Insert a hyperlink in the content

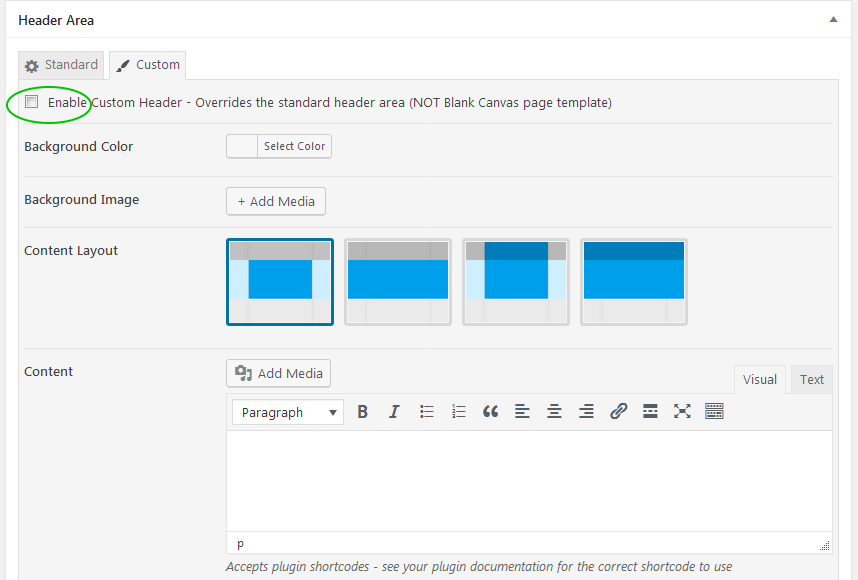pyautogui.click(x=618, y=411)
